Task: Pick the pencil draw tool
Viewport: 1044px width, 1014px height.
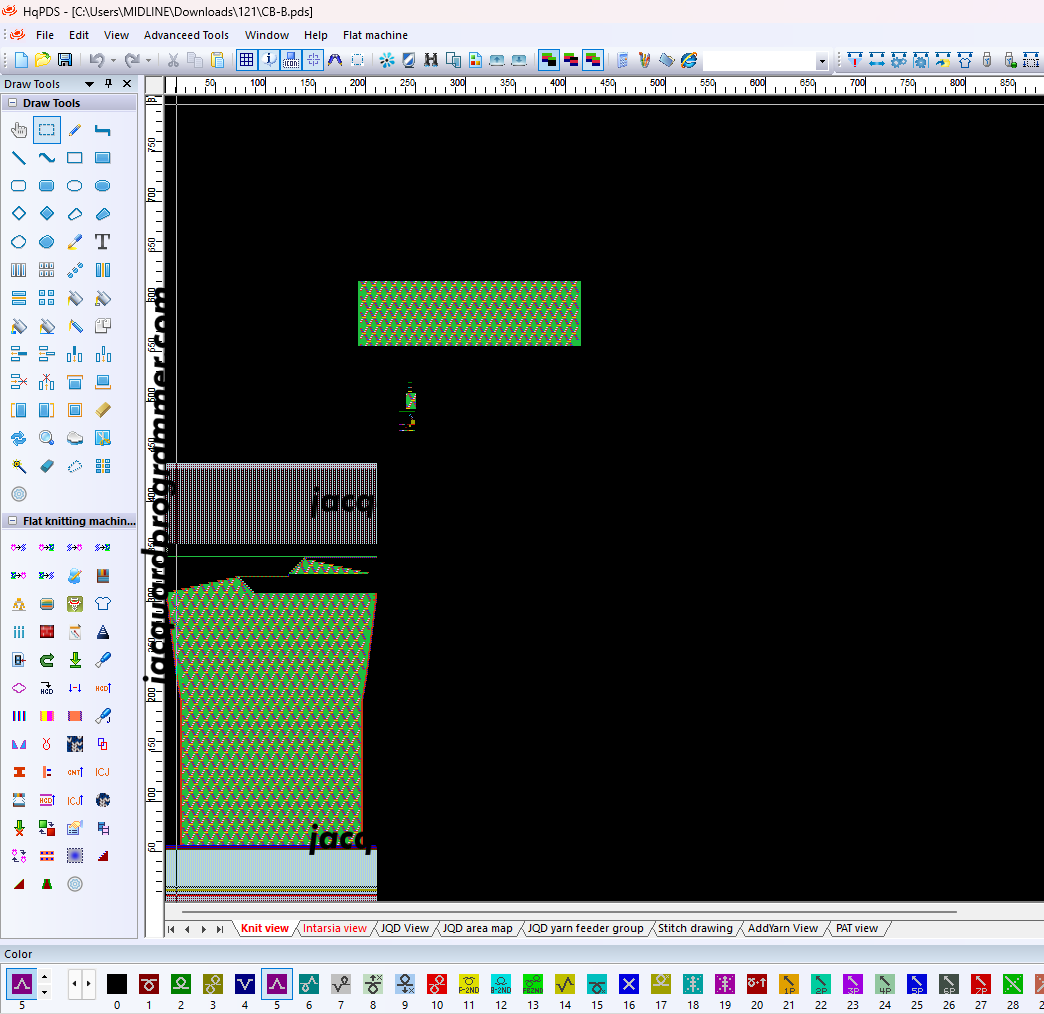Action: [75, 130]
